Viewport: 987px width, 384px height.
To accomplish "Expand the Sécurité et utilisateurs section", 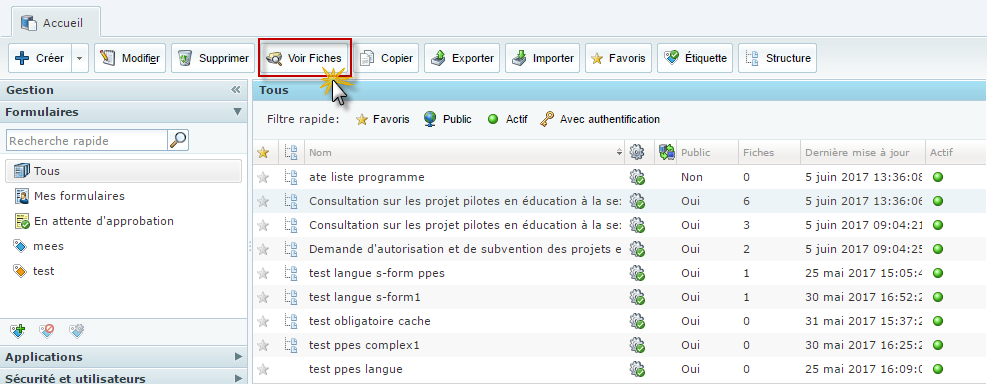I will [123, 378].
